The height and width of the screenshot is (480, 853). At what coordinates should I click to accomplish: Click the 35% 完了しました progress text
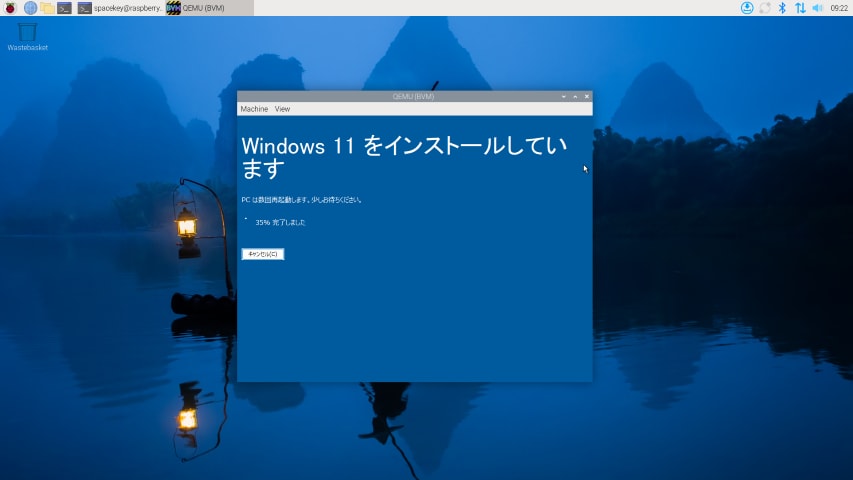coord(280,223)
